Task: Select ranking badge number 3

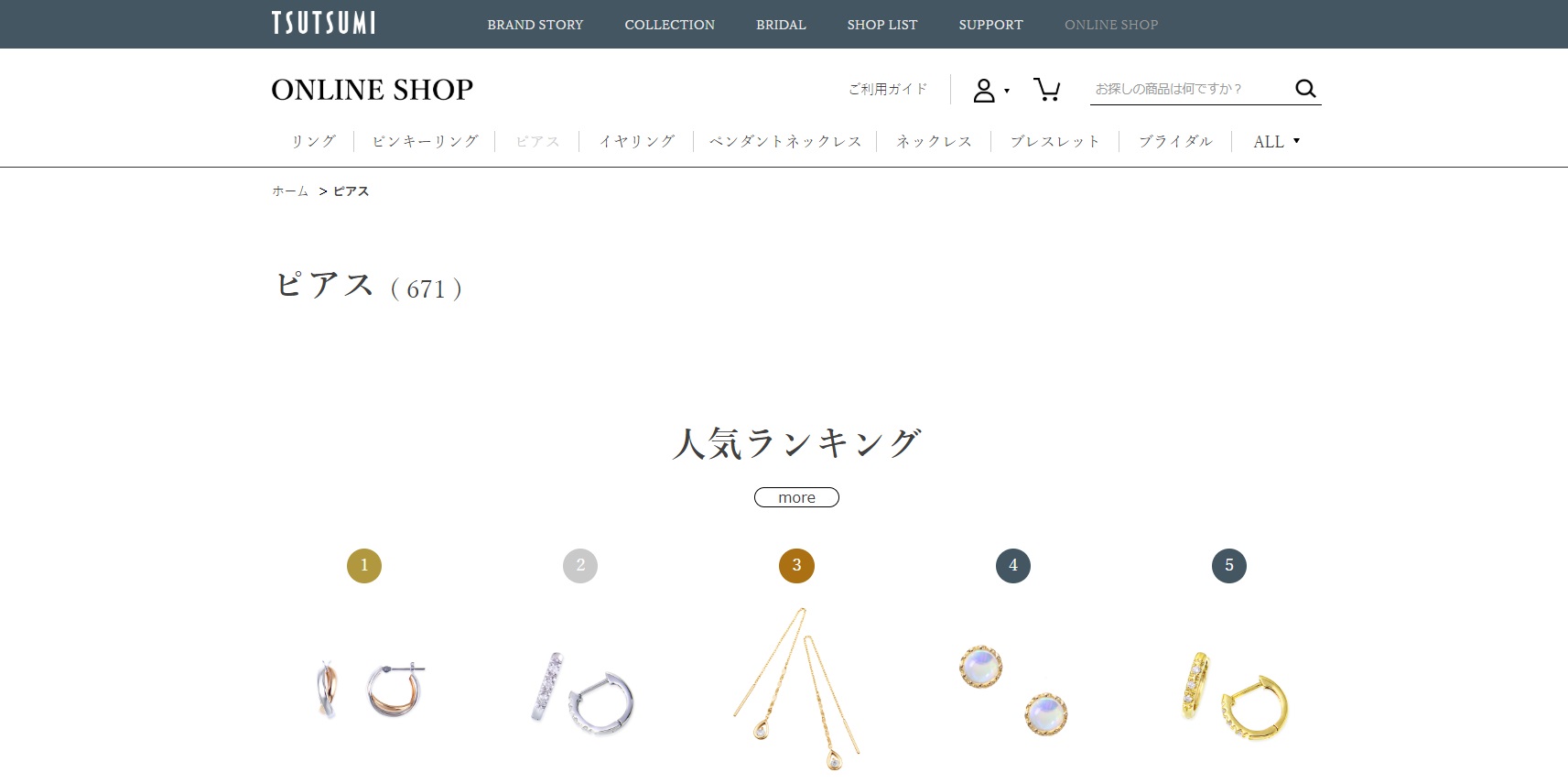Action: 796,565
